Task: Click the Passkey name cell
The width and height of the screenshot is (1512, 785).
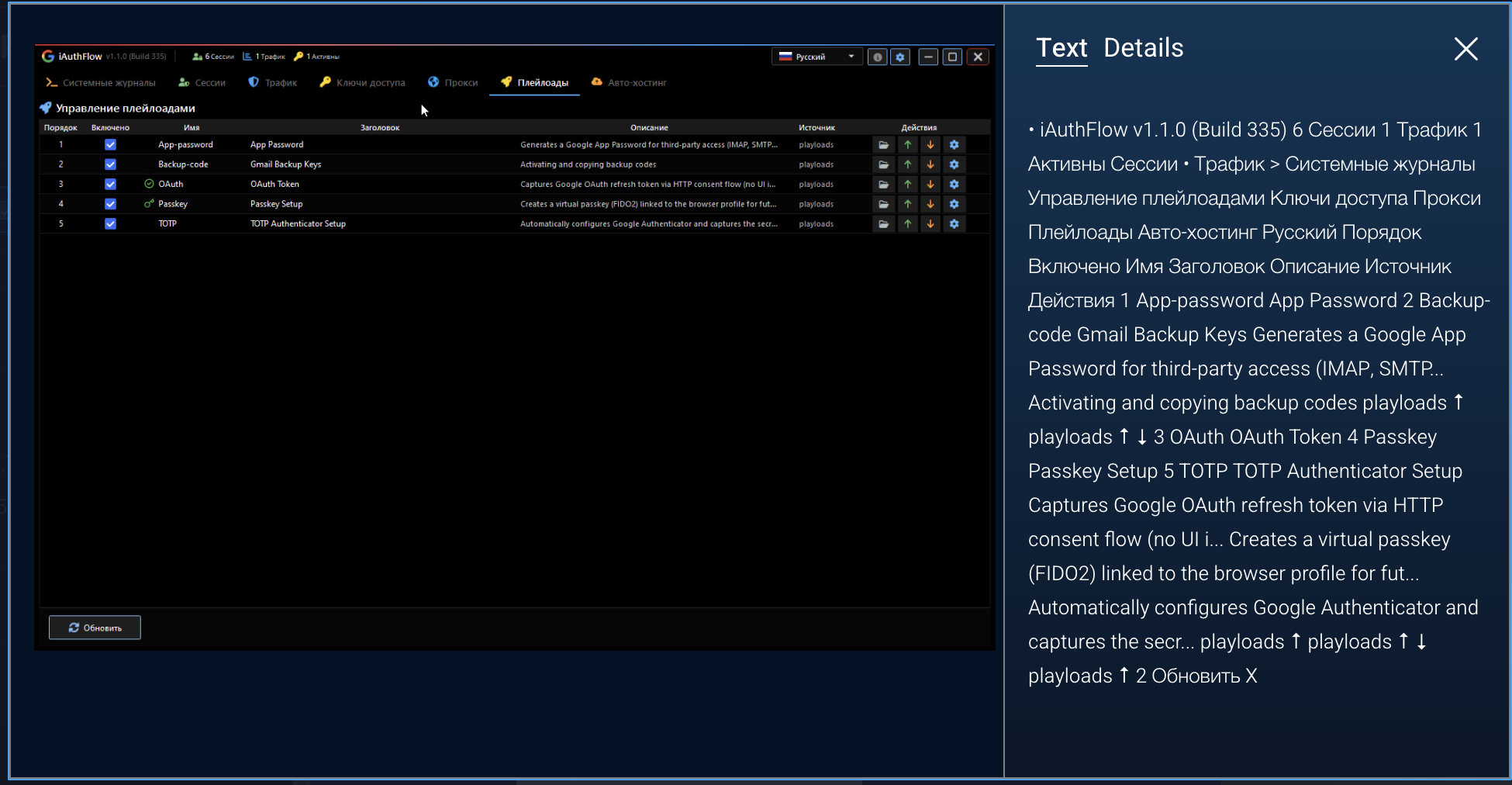Action: pos(173,204)
